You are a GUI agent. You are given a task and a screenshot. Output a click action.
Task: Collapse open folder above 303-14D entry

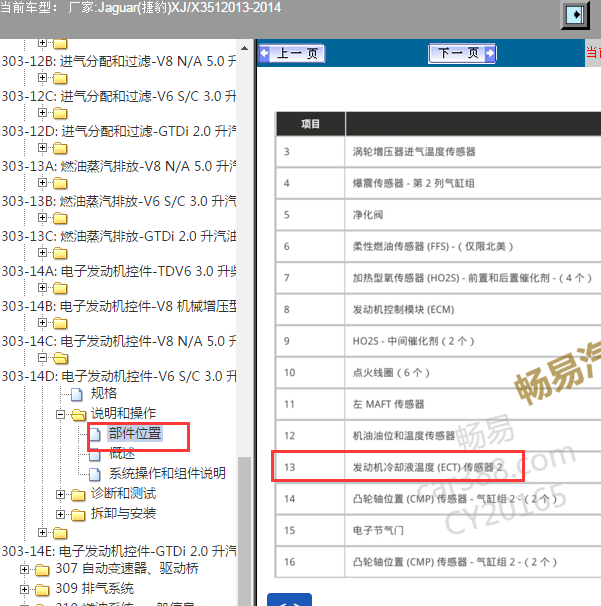tap(43, 357)
